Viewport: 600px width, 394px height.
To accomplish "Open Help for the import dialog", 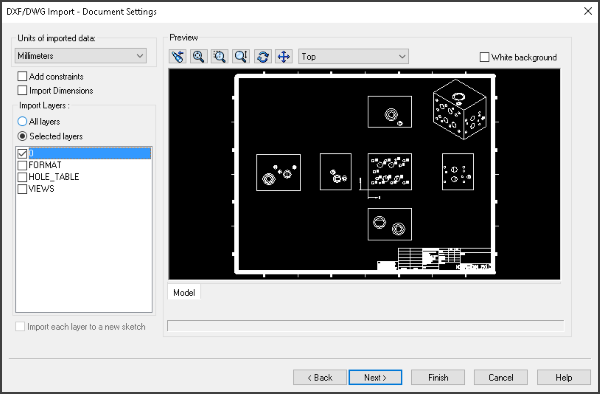I will pos(564,378).
